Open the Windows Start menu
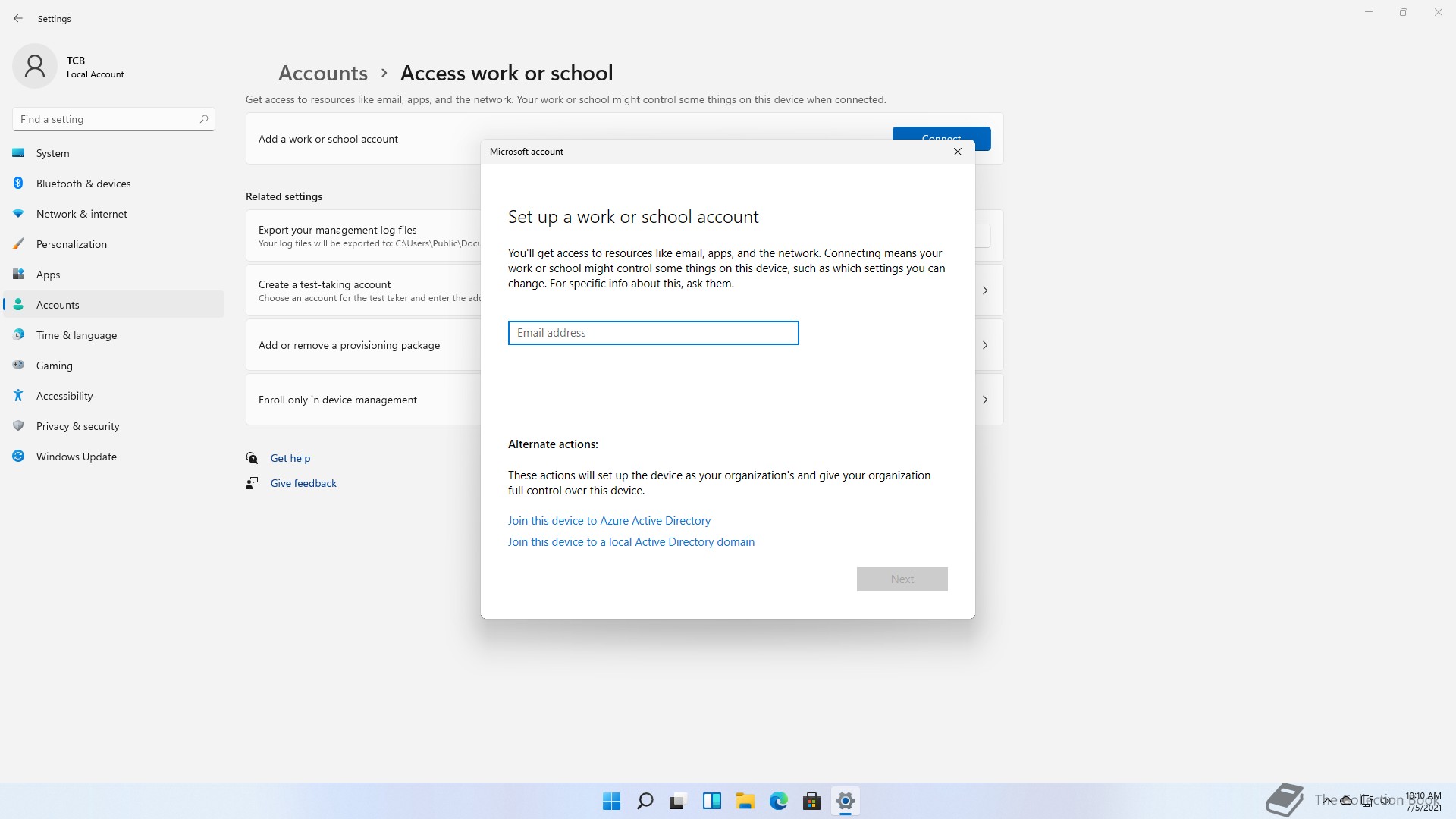Screen dimensions: 1456x819 [611, 801]
